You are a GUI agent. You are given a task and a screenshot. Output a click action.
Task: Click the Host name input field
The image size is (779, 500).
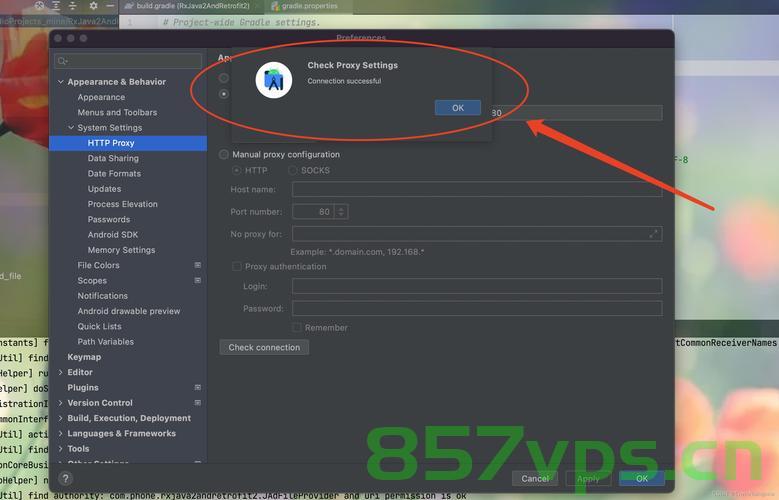click(477, 189)
